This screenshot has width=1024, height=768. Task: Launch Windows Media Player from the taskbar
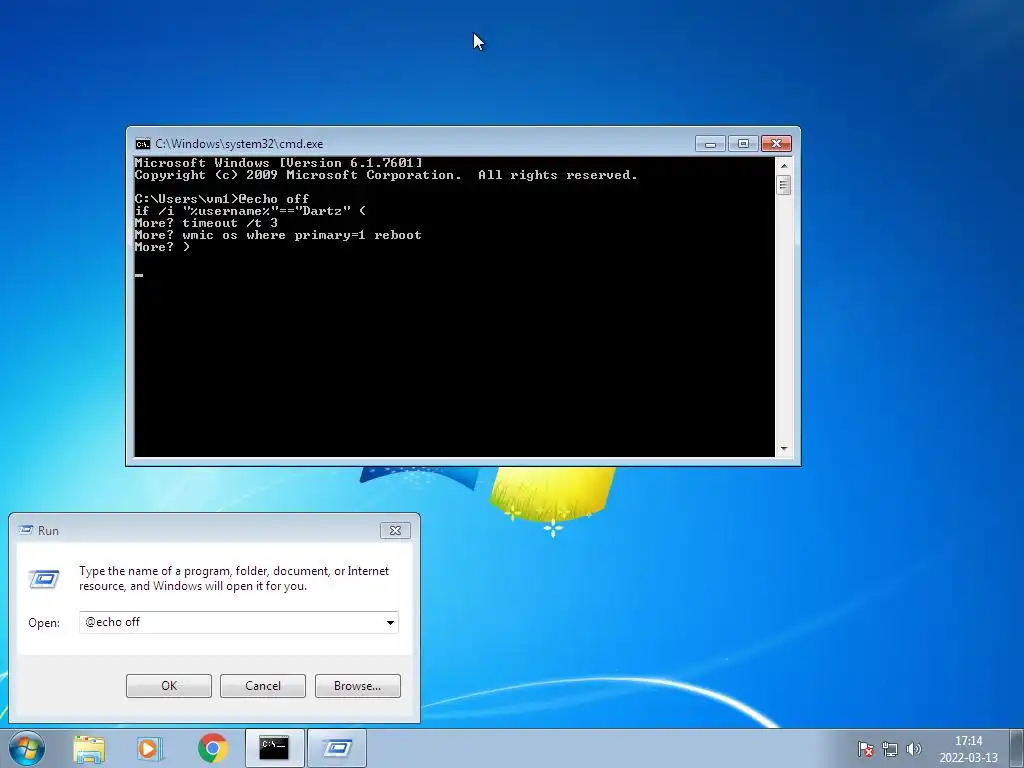coord(150,749)
